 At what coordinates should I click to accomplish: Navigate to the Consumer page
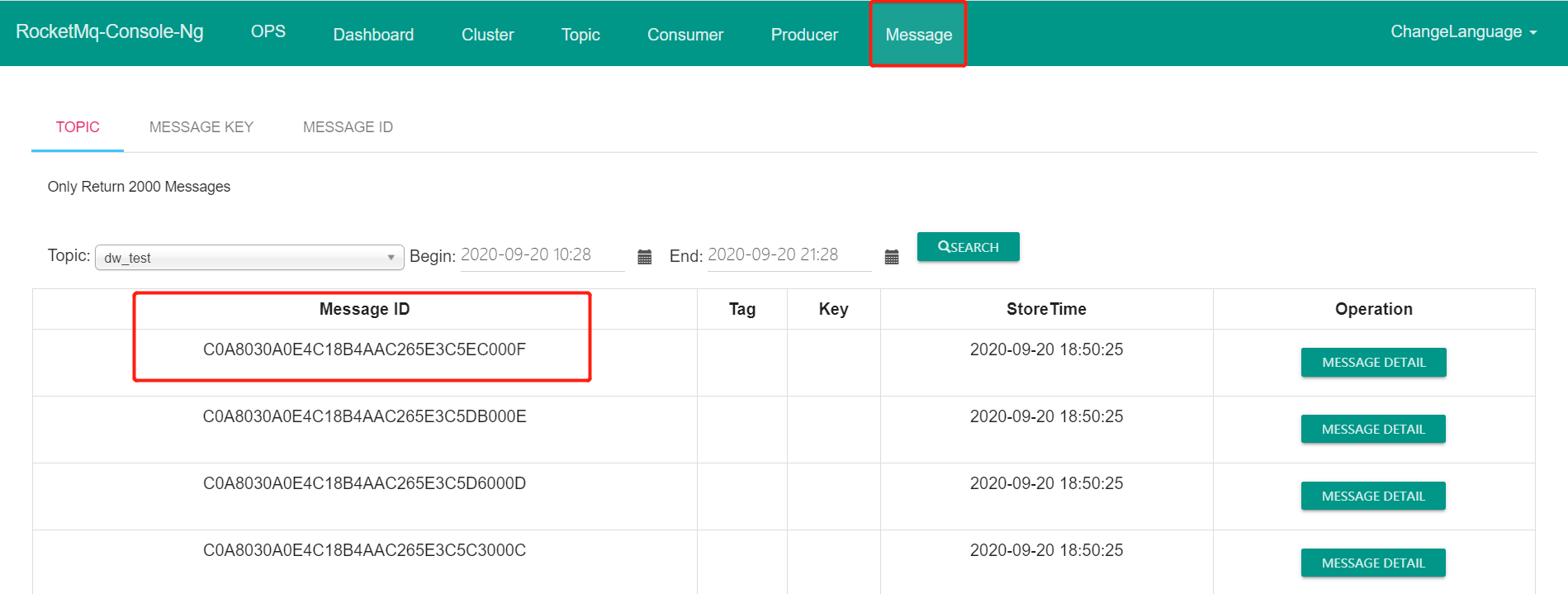pyautogui.click(x=685, y=35)
